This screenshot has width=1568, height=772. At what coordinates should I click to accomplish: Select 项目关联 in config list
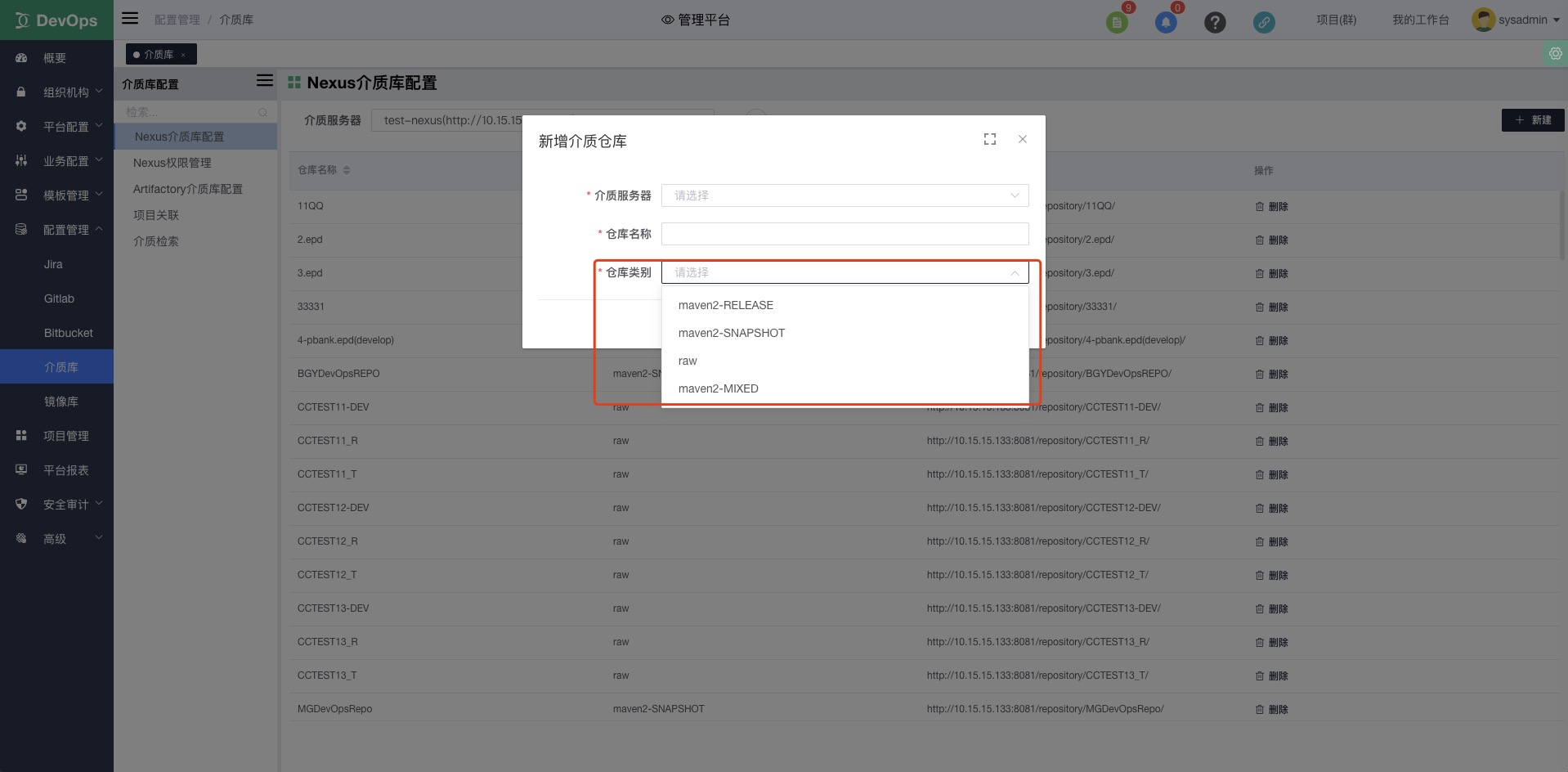pos(195,215)
